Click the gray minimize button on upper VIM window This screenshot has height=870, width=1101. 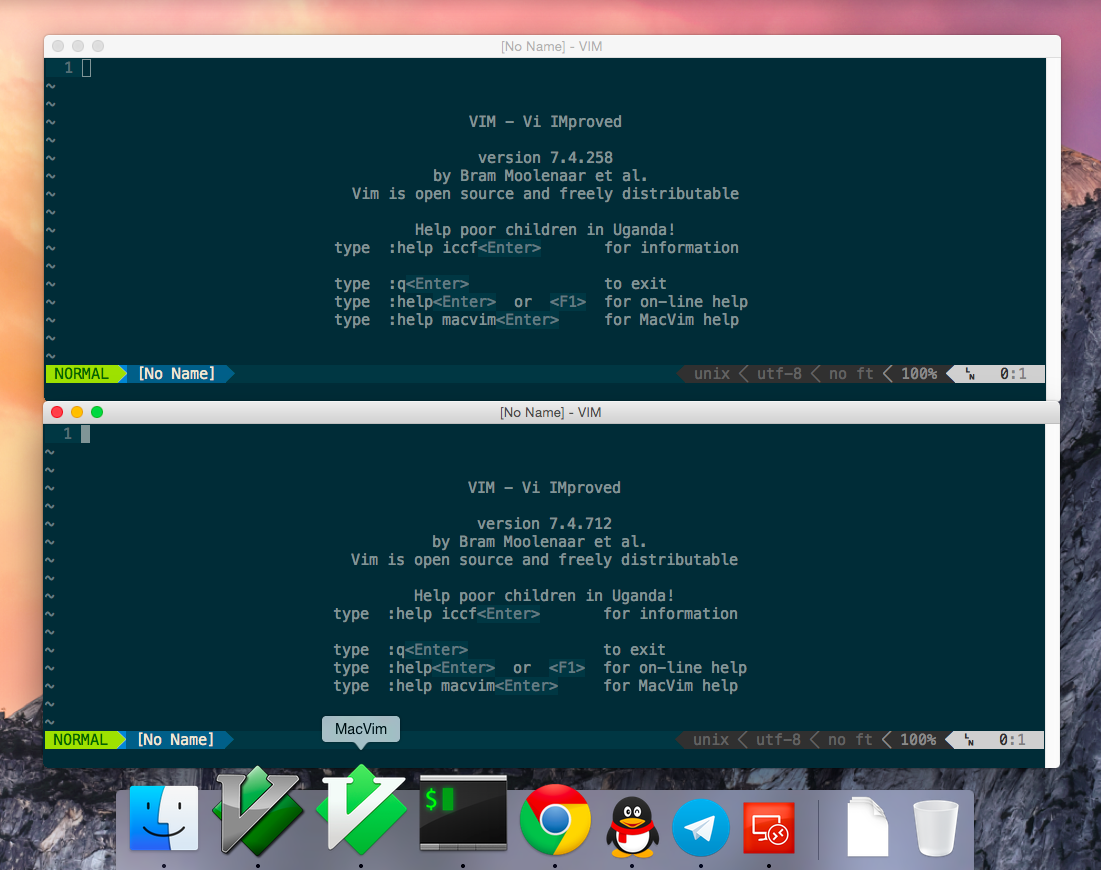[x=78, y=46]
